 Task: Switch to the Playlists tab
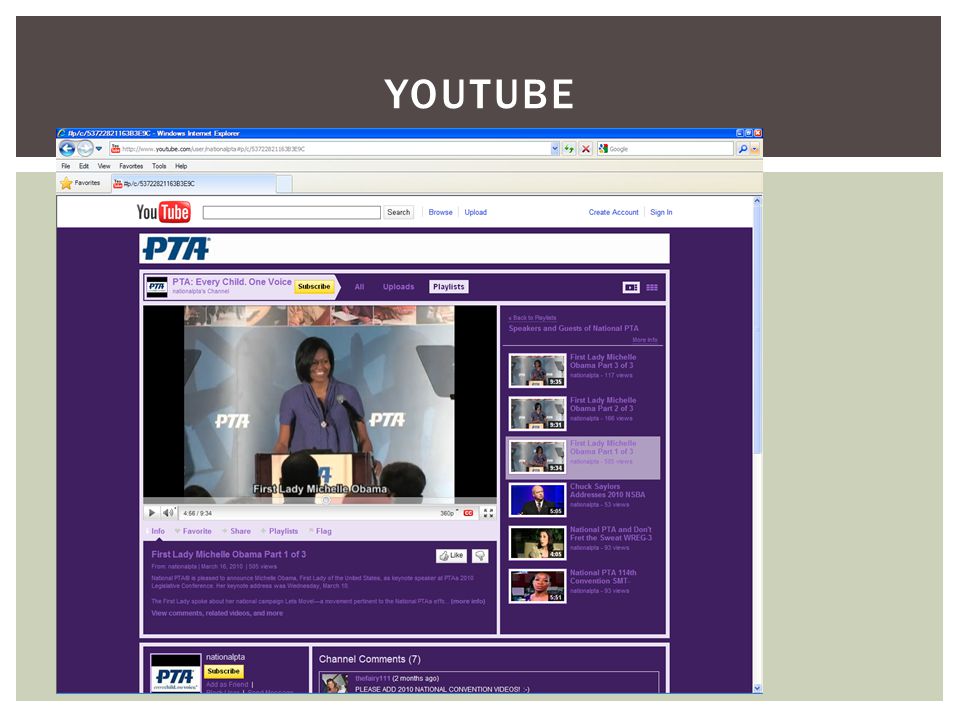(449, 287)
